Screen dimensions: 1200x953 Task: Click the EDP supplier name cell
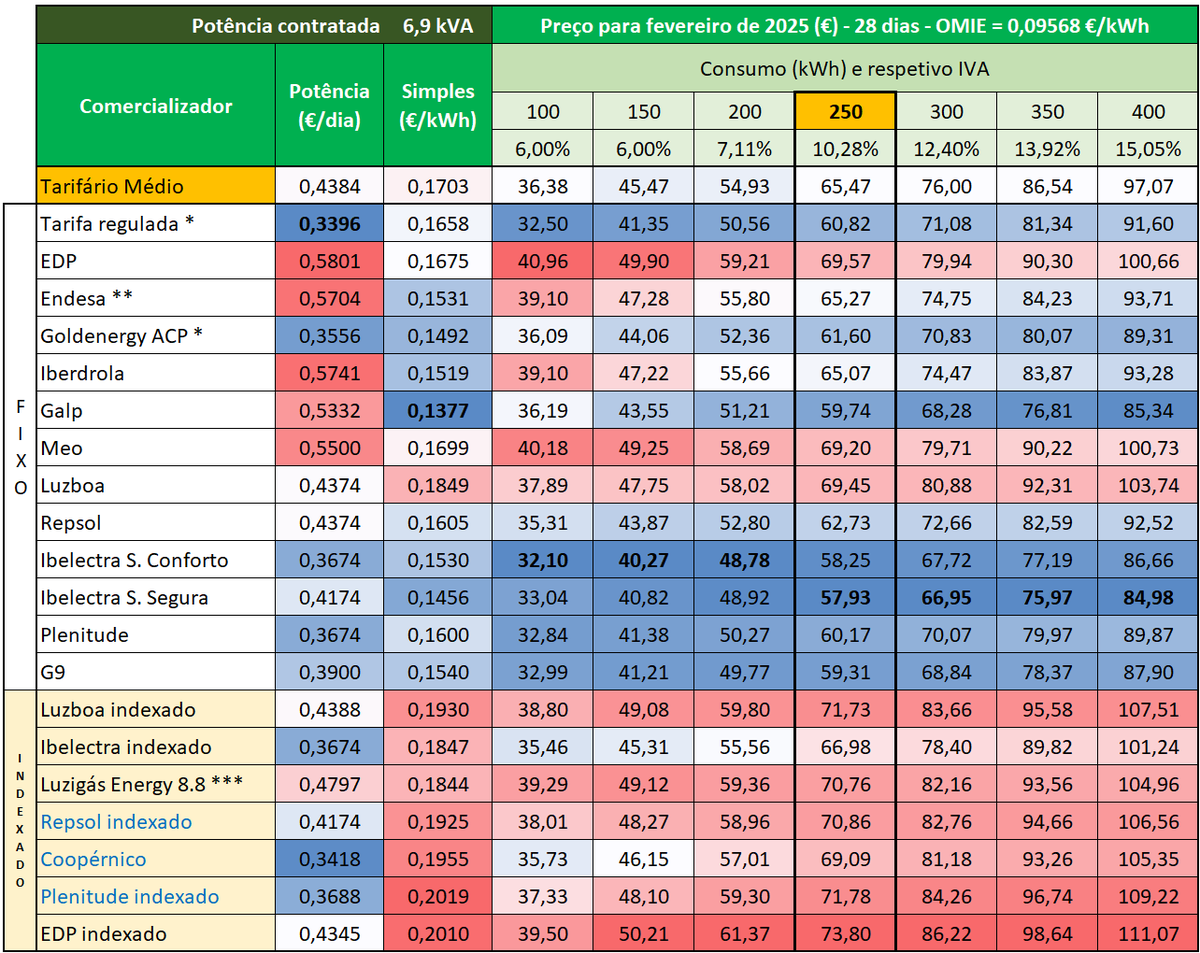pos(156,261)
